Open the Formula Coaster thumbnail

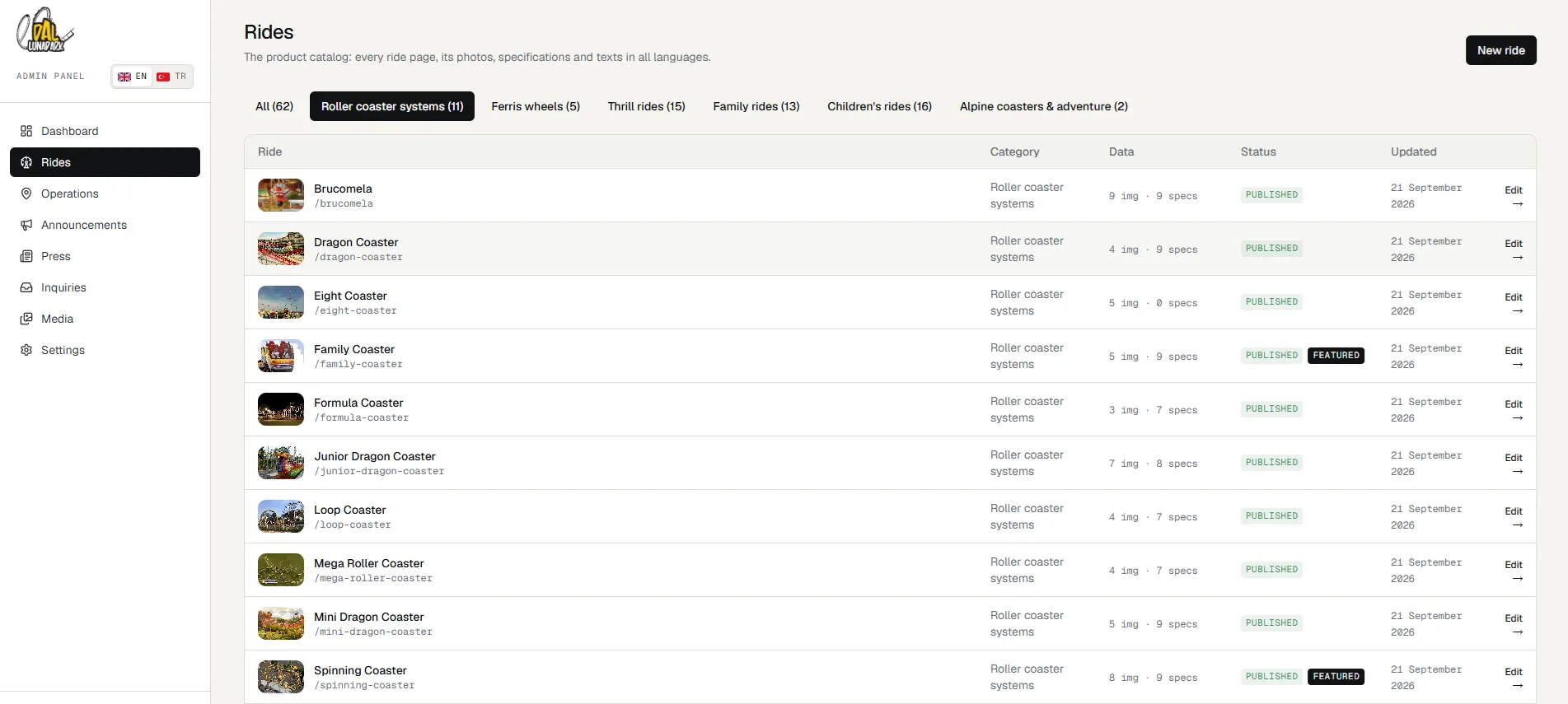(281, 409)
